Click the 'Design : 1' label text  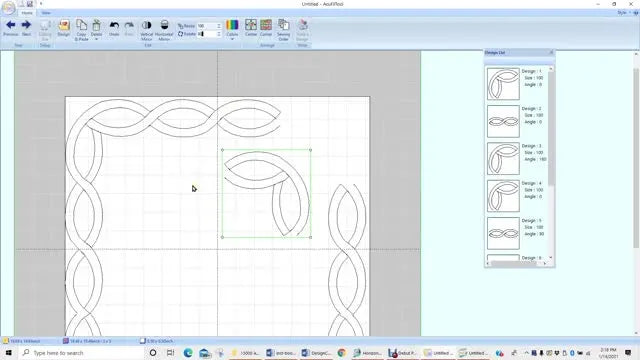click(531, 71)
